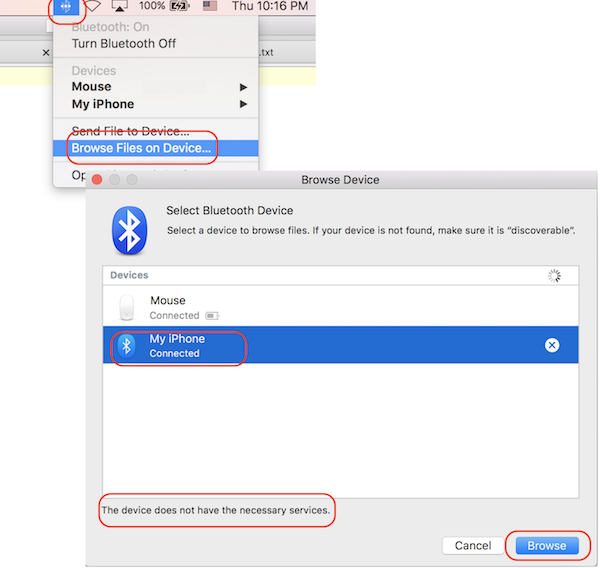600x568 pixels.
Task: Click the 'necessary services' error message
Action: click(x=215, y=510)
